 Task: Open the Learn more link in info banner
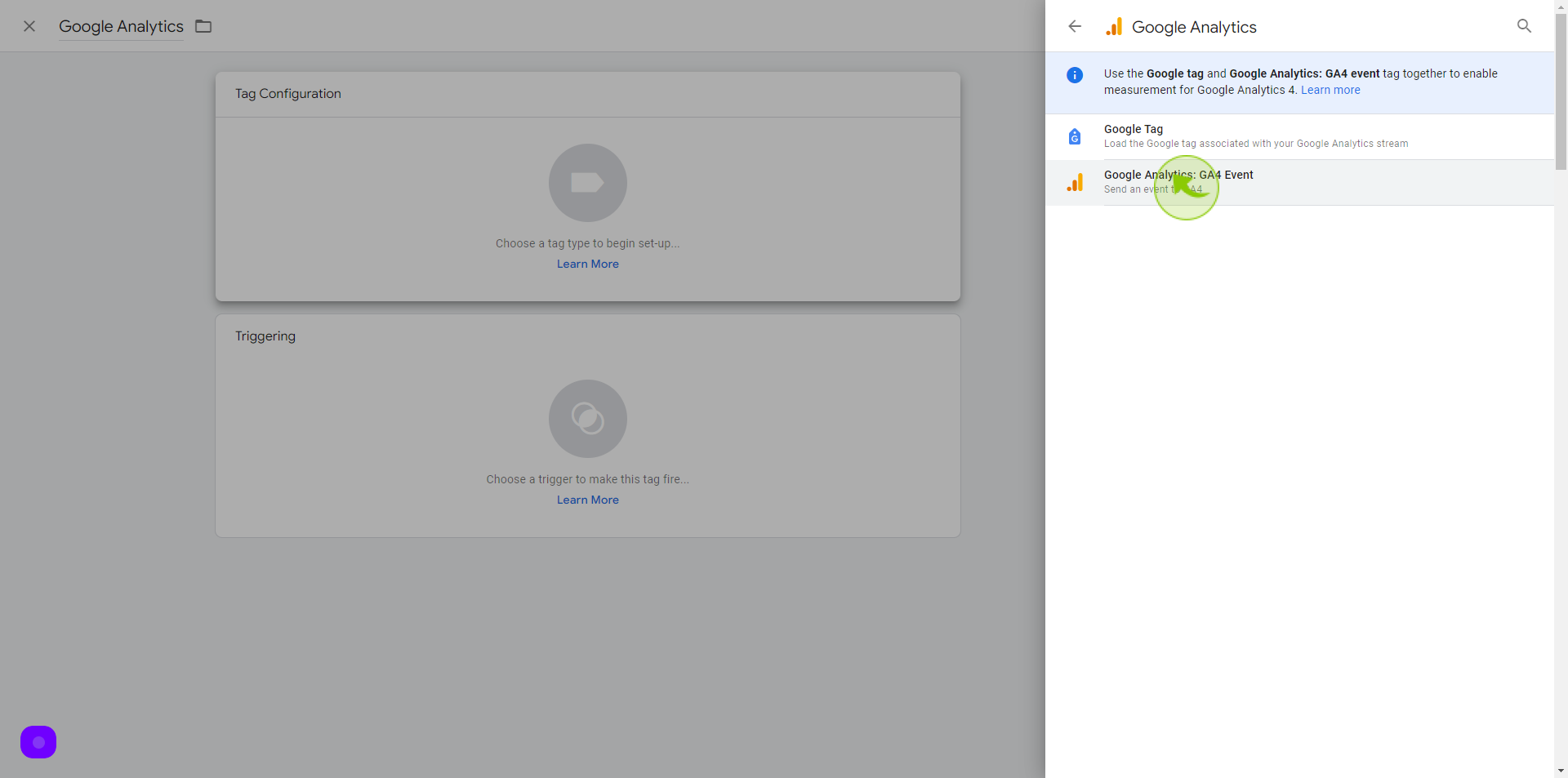coord(1330,90)
